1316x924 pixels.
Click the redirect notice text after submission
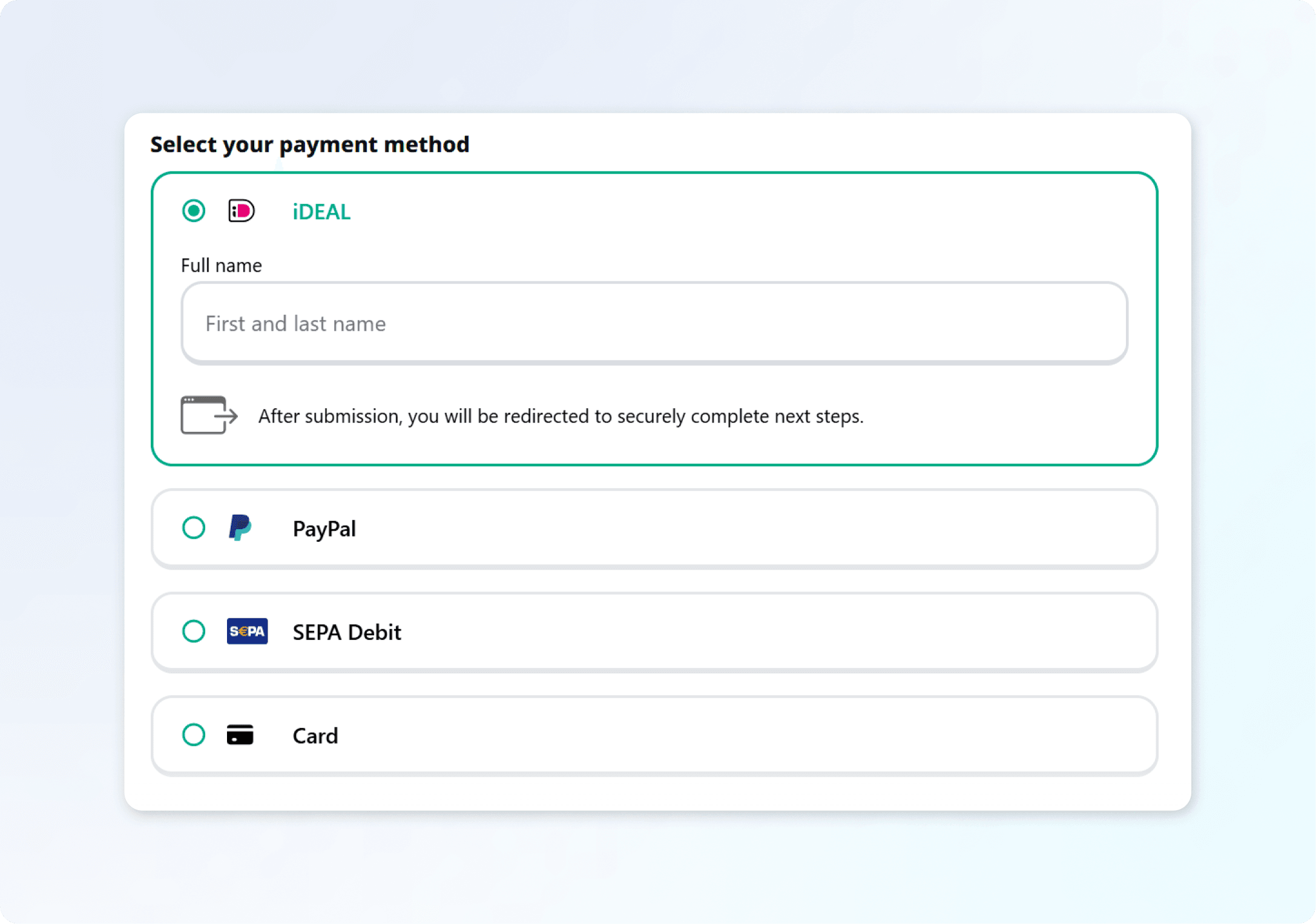[x=561, y=417]
